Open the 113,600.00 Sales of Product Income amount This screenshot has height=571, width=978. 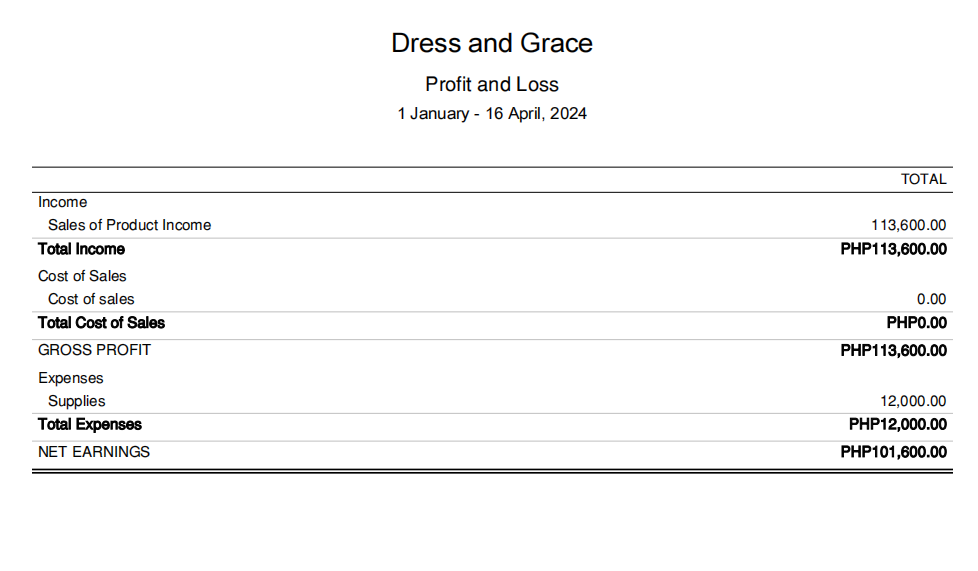pyautogui.click(x=908, y=225)
